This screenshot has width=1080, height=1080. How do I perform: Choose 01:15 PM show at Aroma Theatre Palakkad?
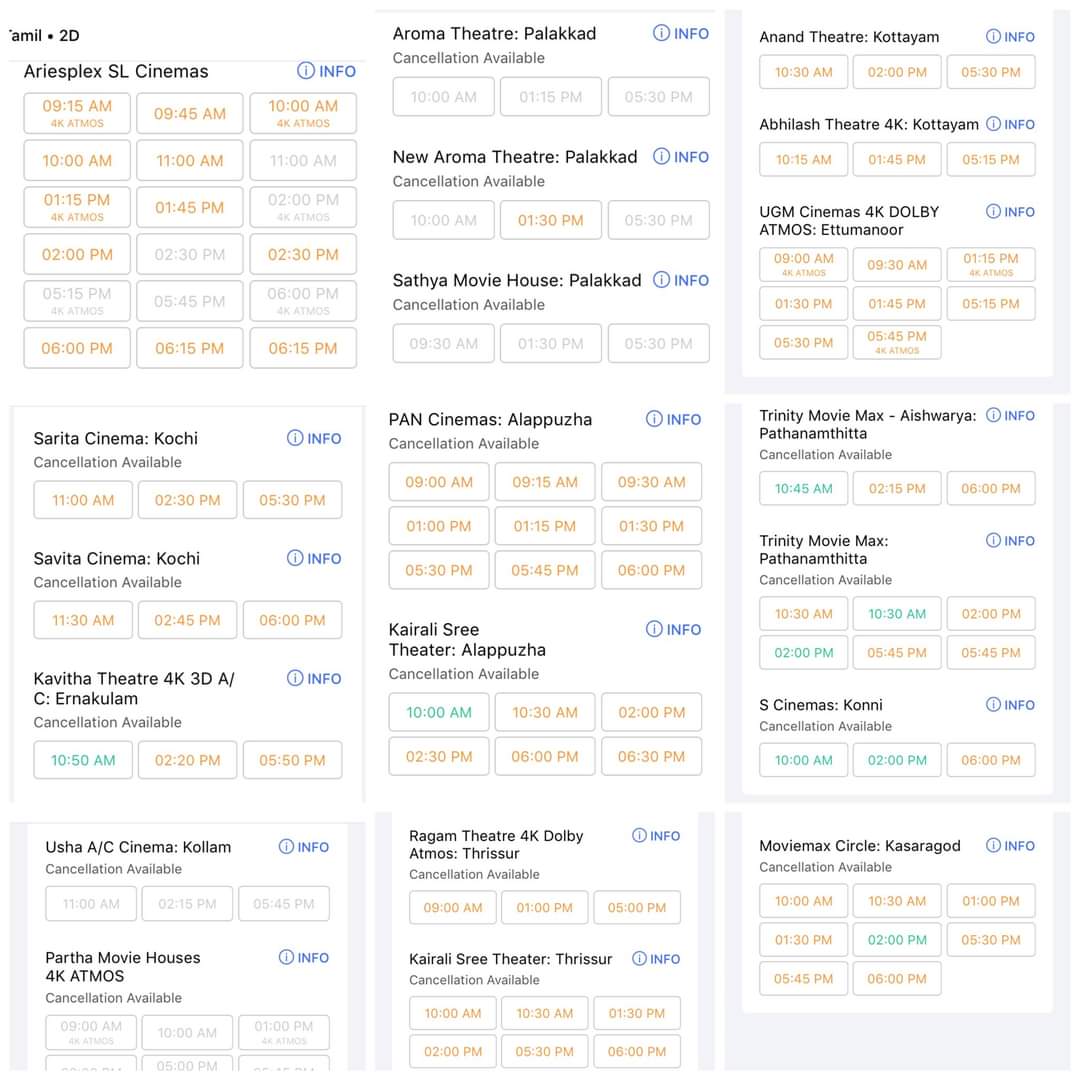[x=550, y=96]
